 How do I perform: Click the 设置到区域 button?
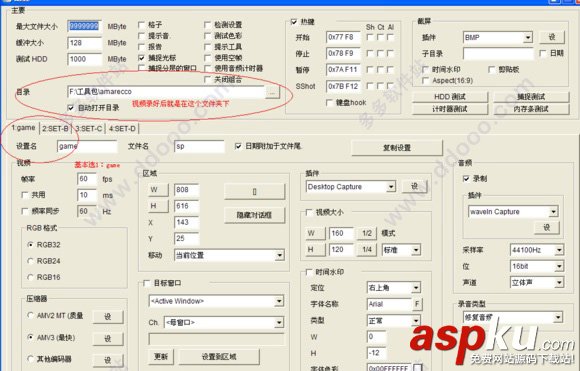tap(219, 357)
